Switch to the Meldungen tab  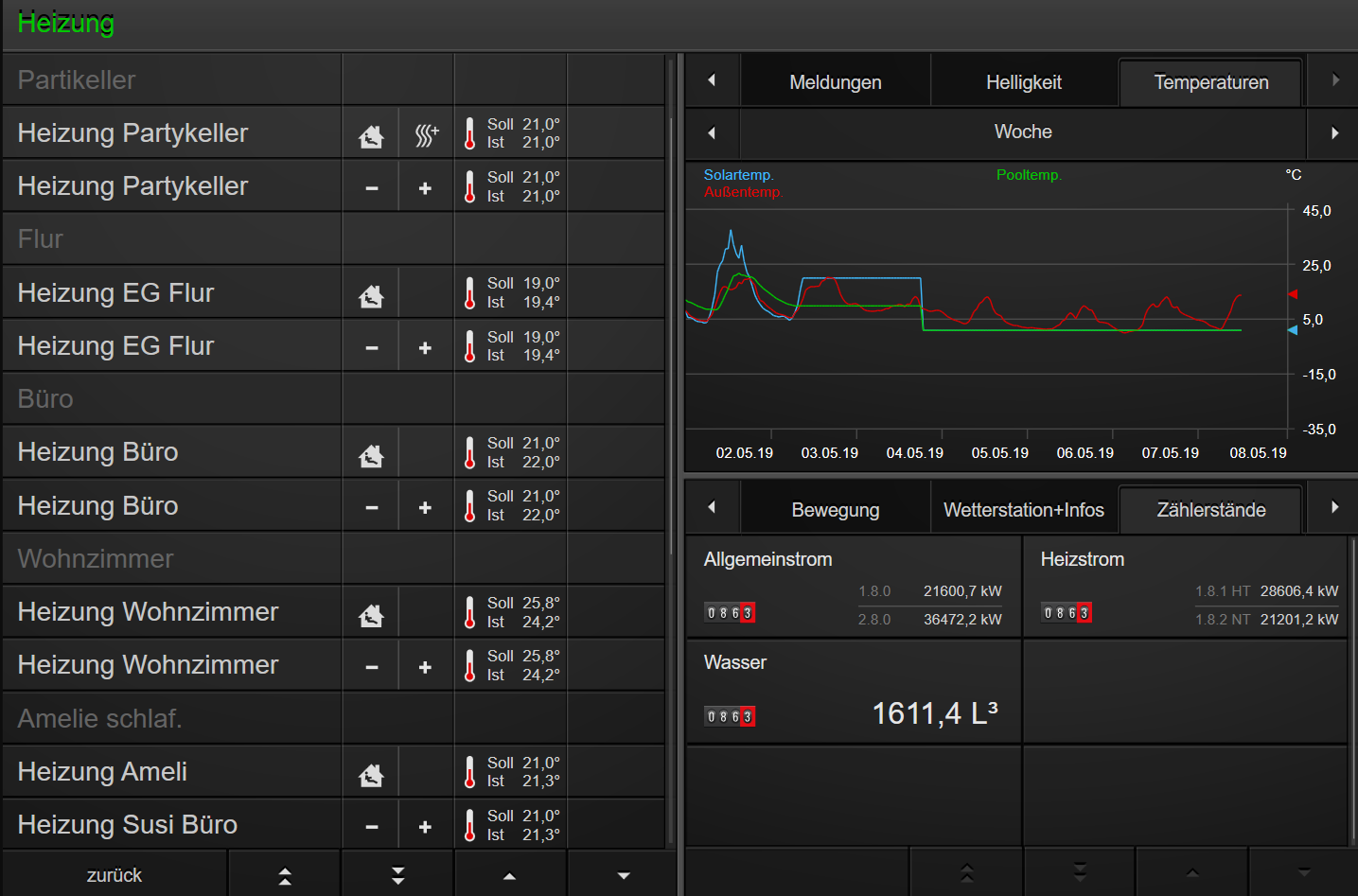pos(835,82)
